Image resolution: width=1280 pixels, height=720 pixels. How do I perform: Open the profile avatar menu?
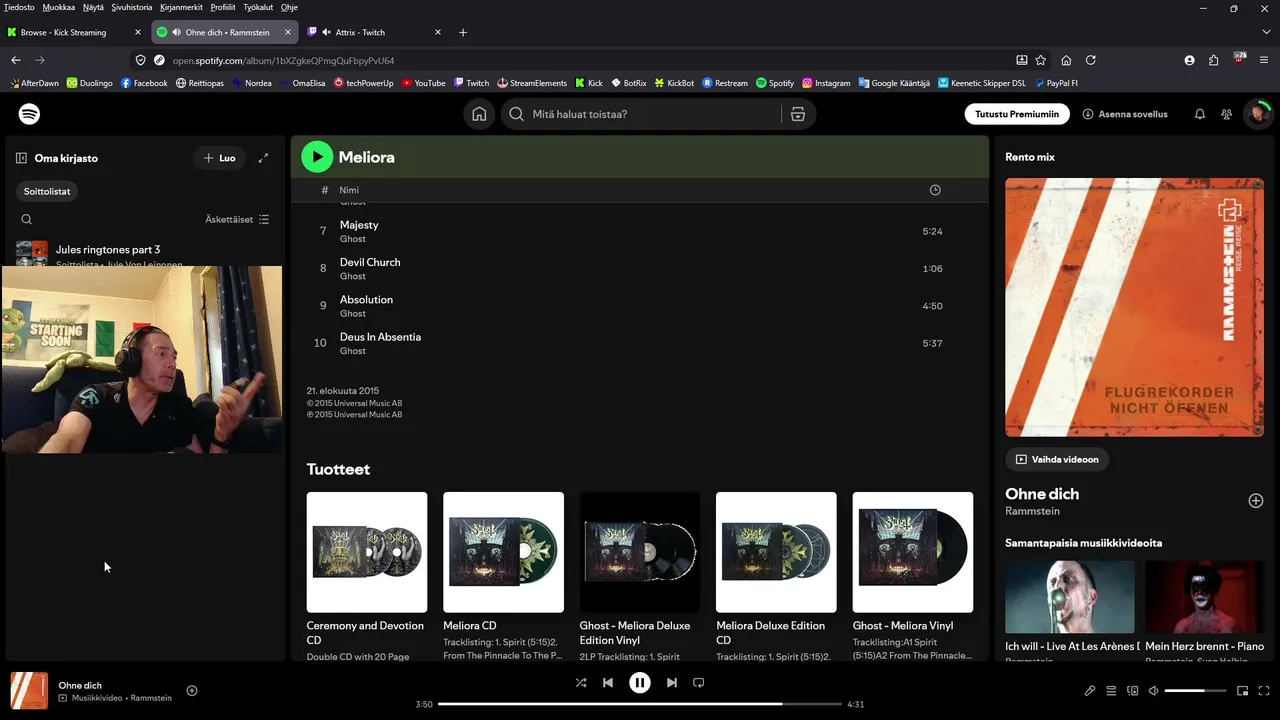pyautogui.click(x=1257, y=114)
